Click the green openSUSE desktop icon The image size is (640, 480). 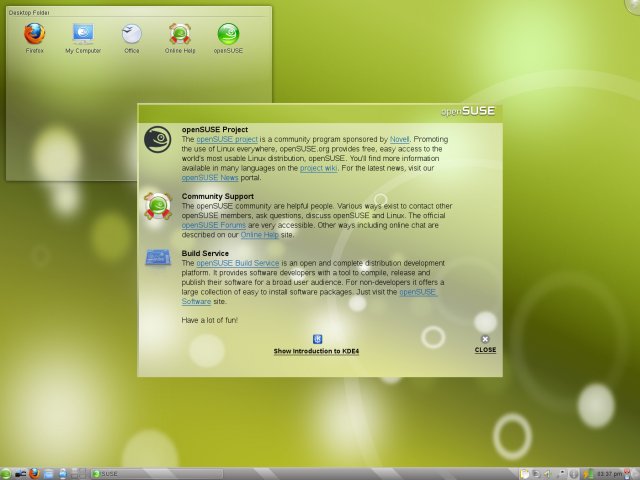228,33
